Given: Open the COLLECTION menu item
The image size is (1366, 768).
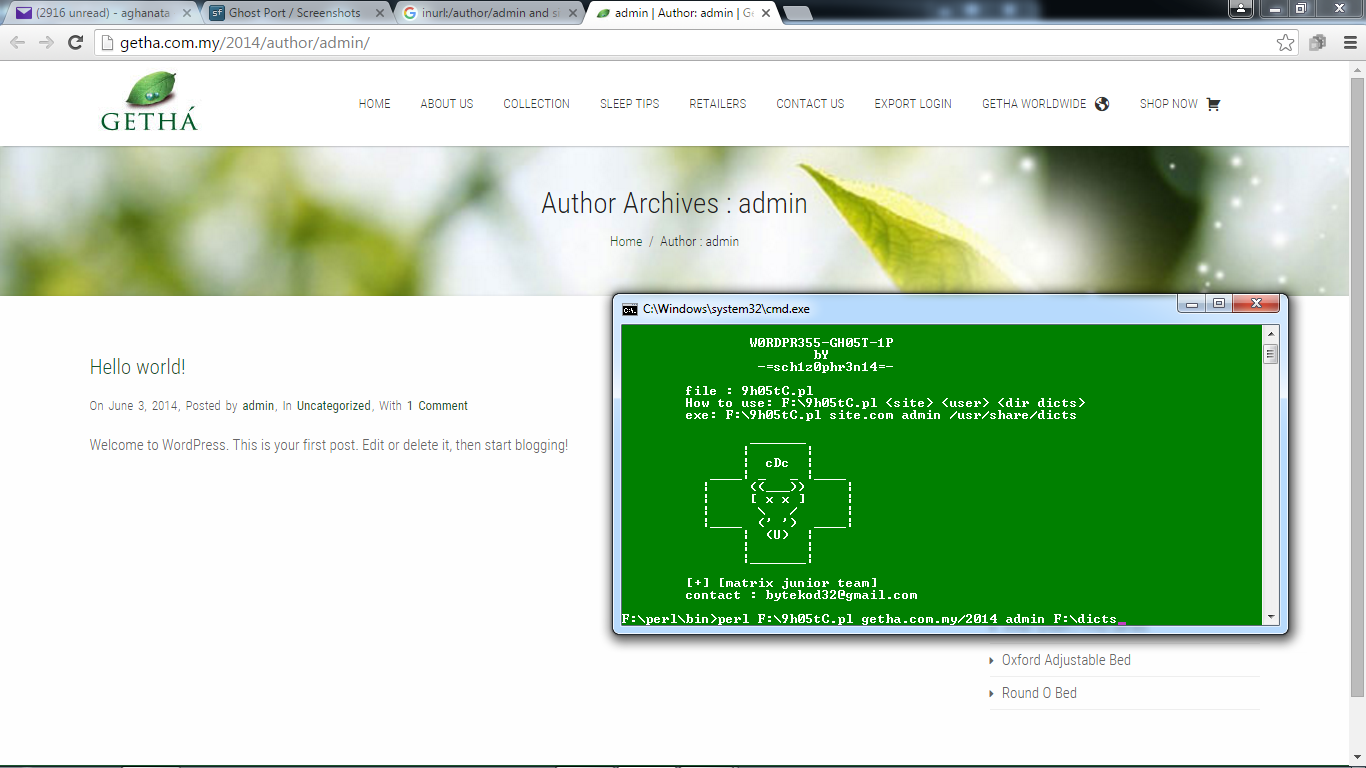Looking at the screenshot, I should tap(536, 104).
